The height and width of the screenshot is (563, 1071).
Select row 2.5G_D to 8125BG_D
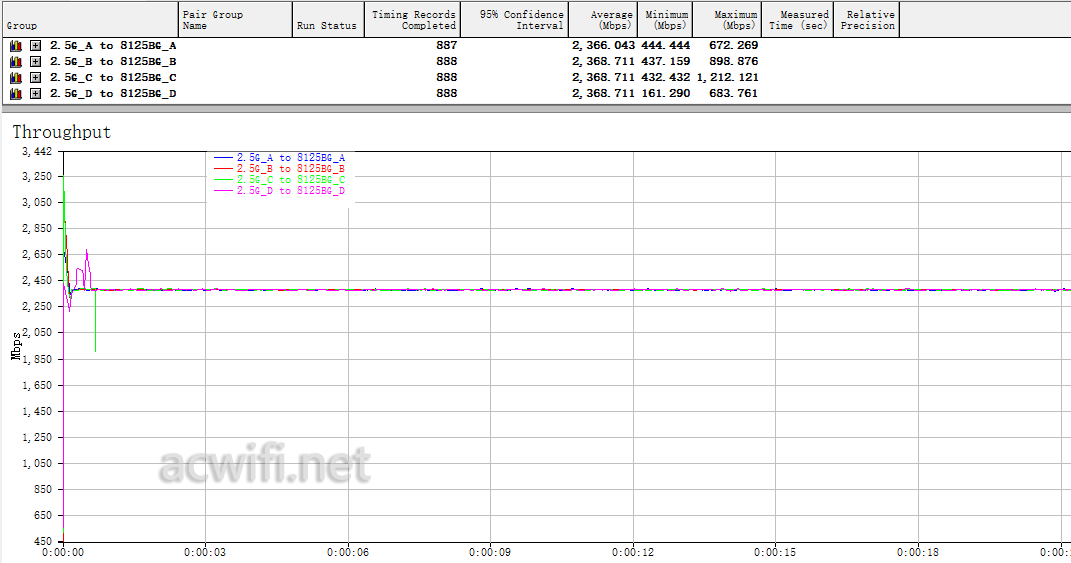pos(113,94)
